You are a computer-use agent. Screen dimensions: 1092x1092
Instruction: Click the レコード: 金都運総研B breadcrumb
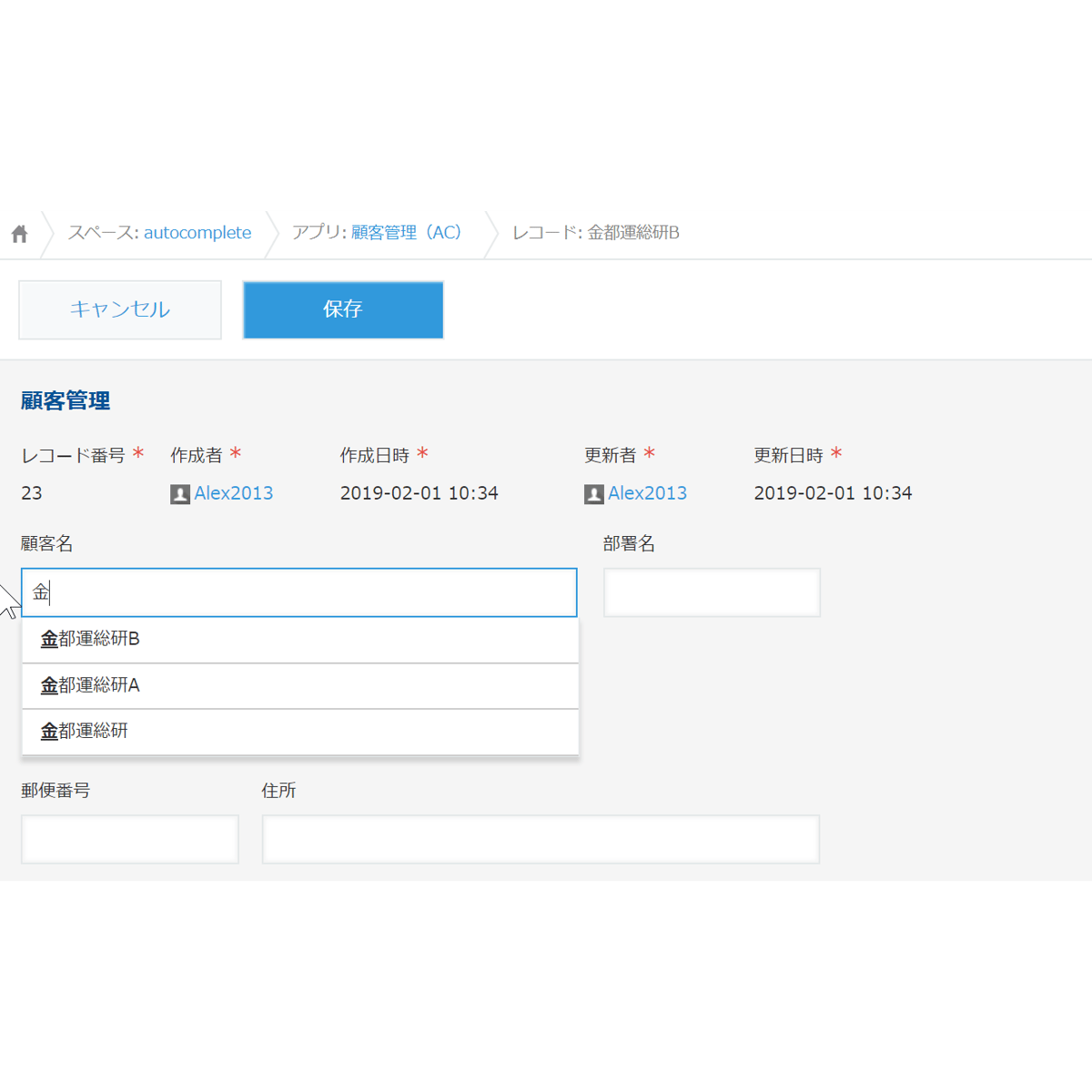click(x=596, y=233)
